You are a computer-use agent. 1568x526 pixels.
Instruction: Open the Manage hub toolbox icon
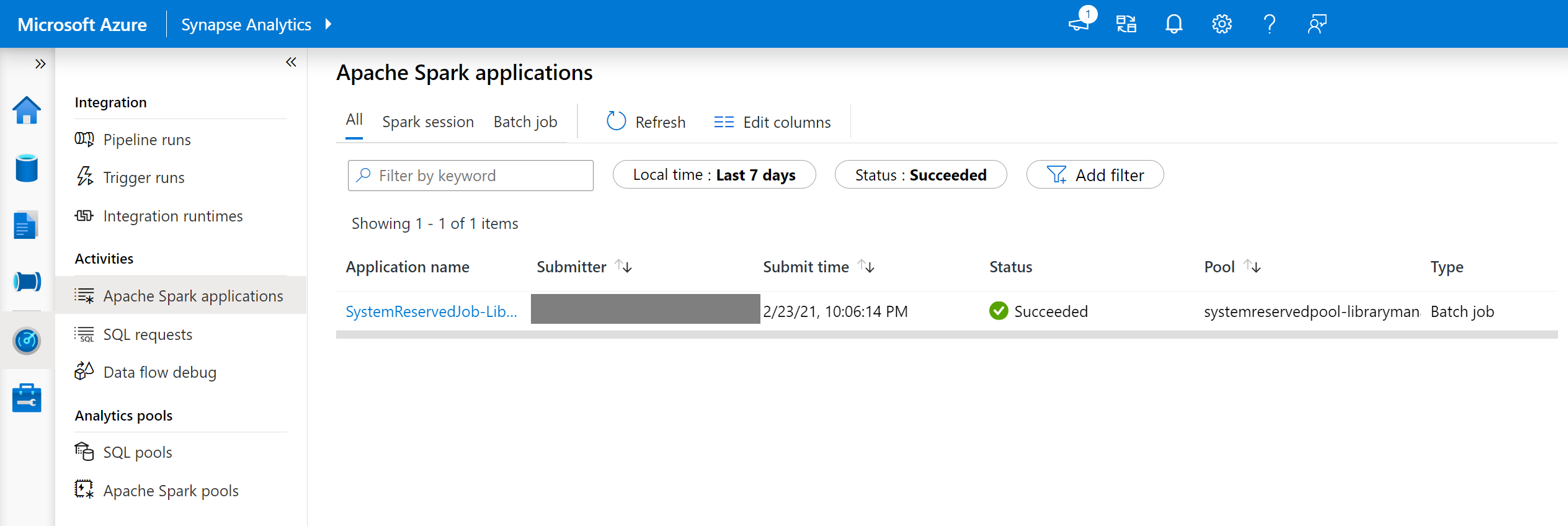pos(27,398)
